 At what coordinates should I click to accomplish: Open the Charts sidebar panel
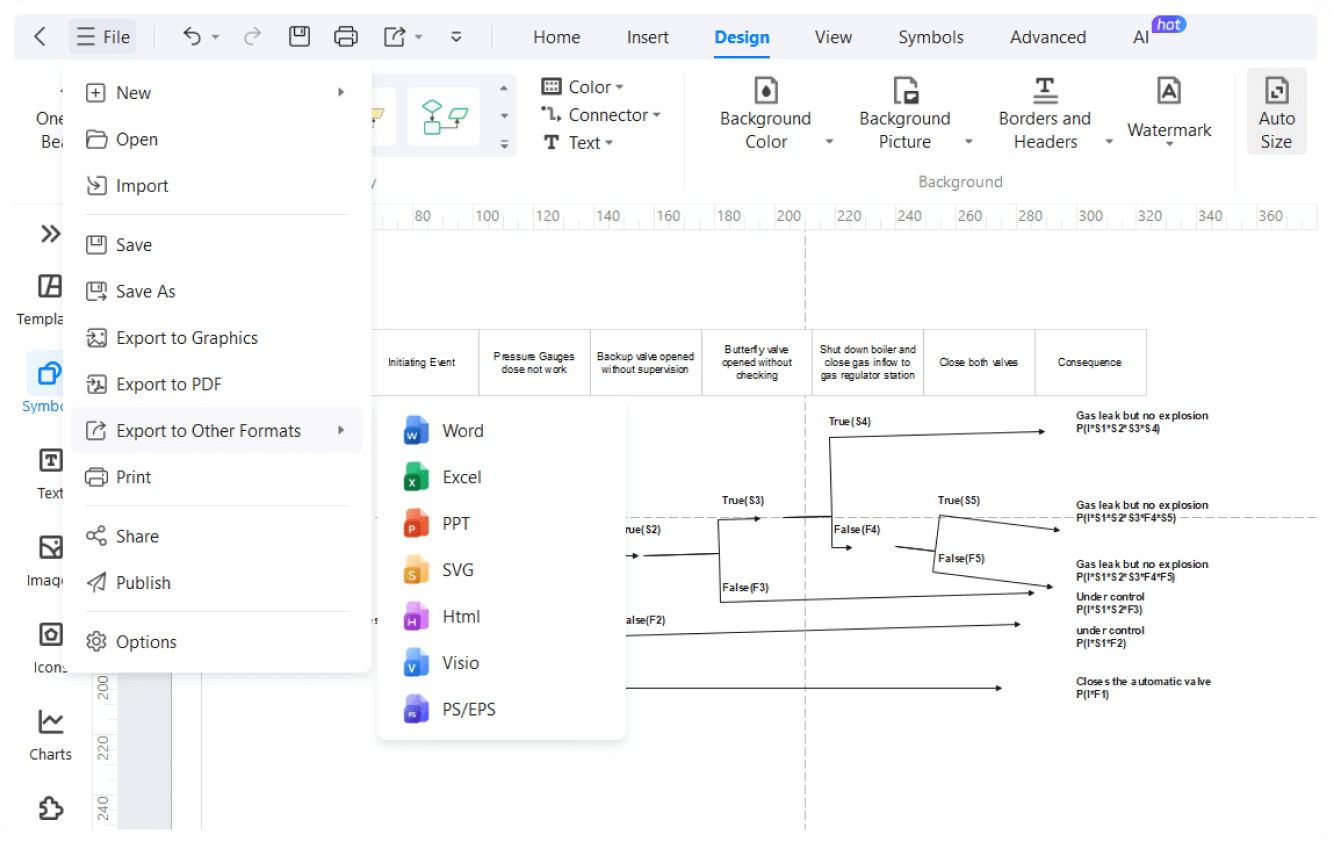[50, 735]
